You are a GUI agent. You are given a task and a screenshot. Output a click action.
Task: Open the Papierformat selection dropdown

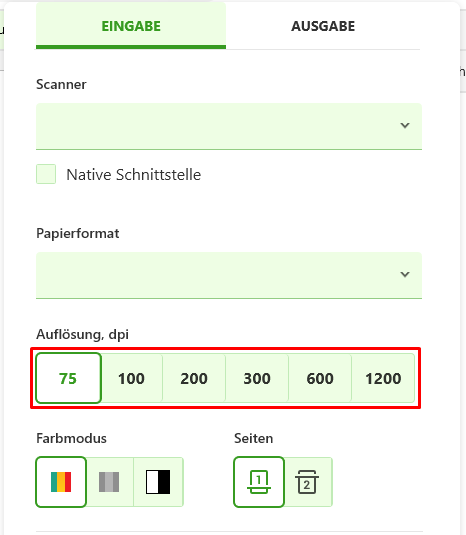[x=229, y=275]
